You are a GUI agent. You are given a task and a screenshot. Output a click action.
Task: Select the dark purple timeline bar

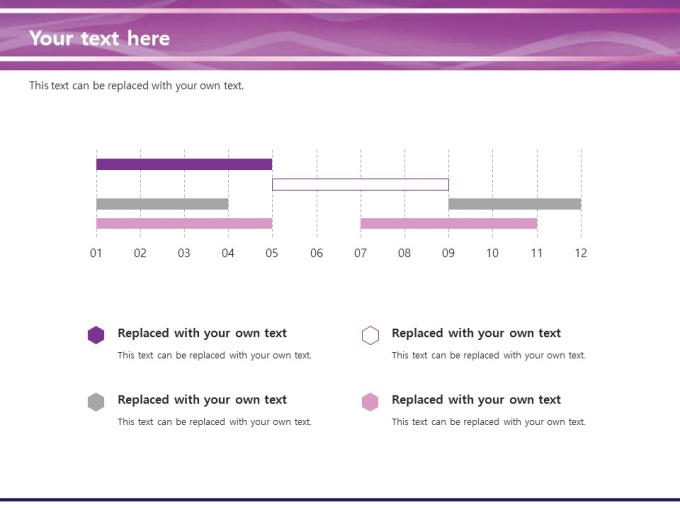(x=184, y=164)
